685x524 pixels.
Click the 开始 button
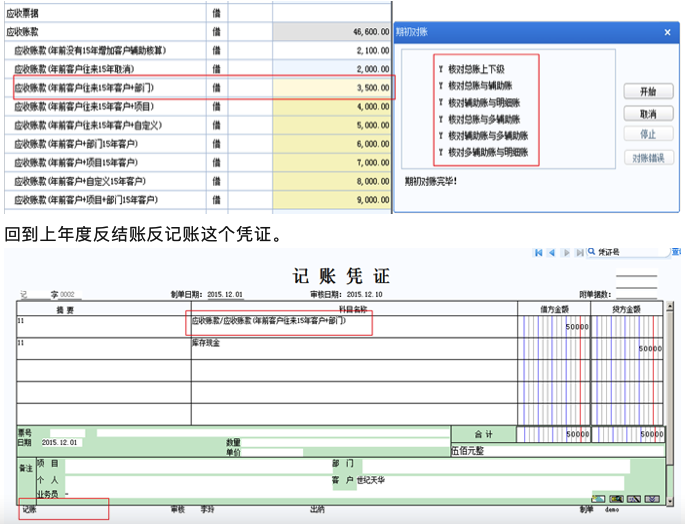coord(648,91)
